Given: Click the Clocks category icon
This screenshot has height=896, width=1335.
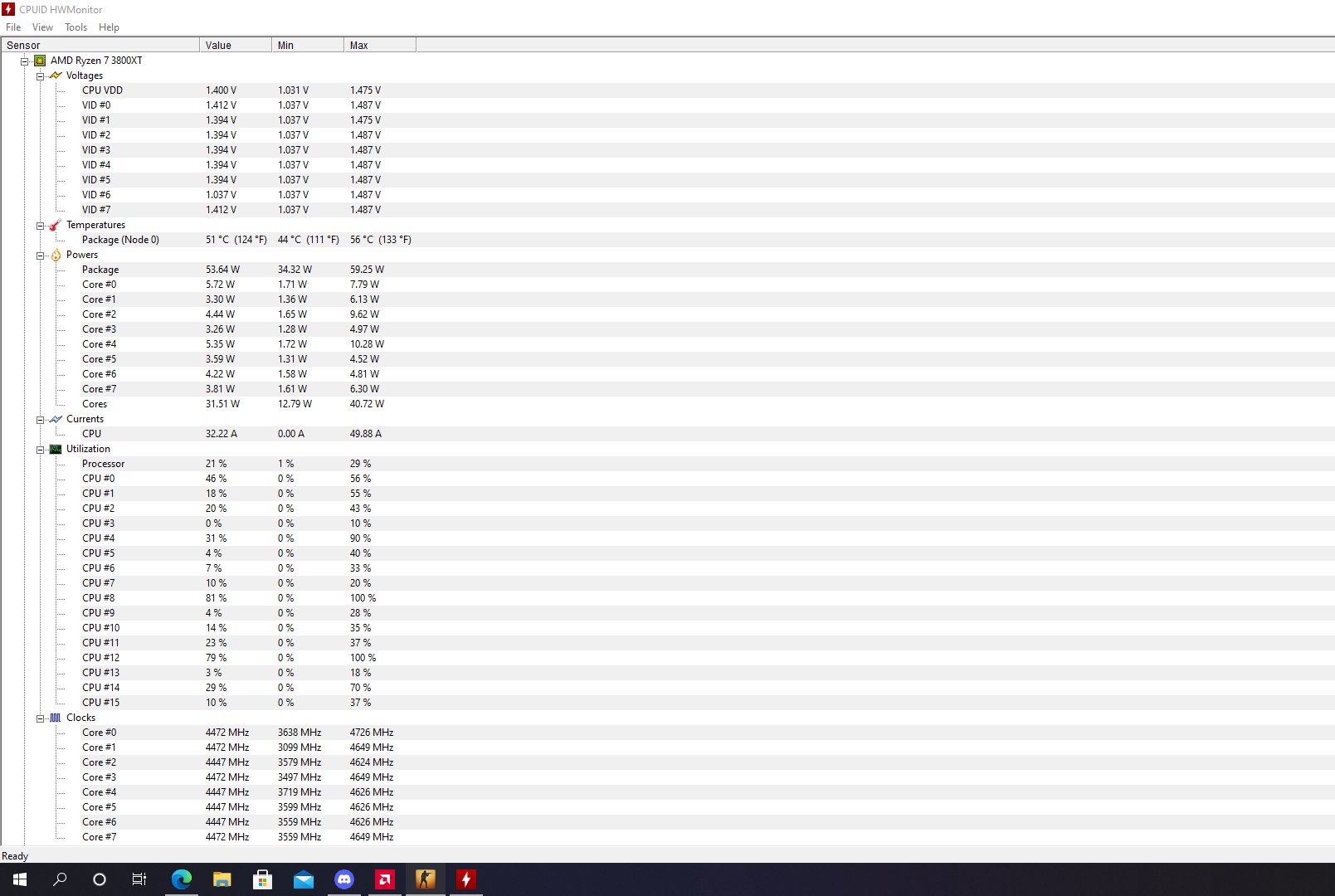Looking at the screenshot, I should (x=56, y=718).
